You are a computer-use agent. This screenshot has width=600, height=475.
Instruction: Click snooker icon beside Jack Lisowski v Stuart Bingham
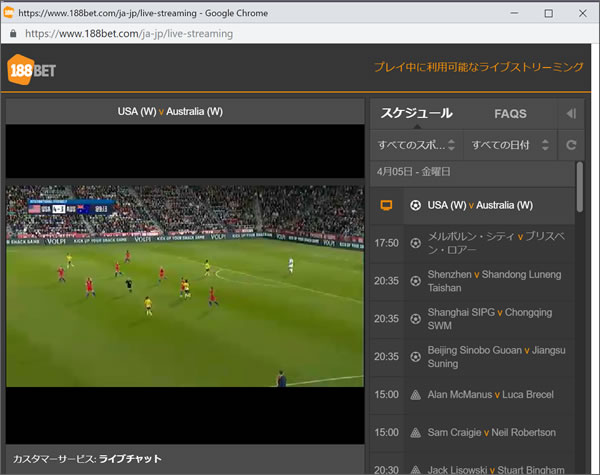point(415,470)
